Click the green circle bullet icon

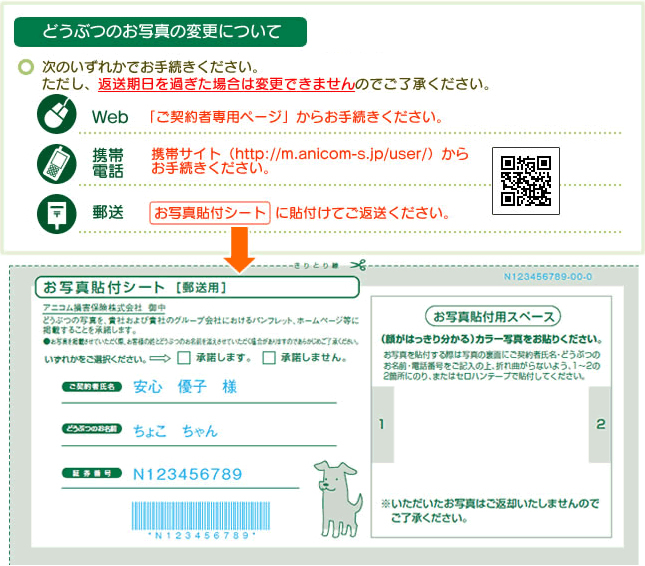pos(26,67)
